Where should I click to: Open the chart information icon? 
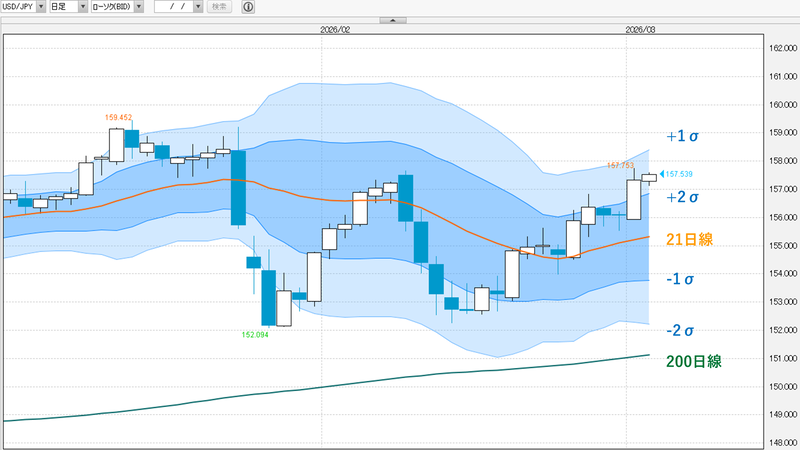tap(248, 7)
